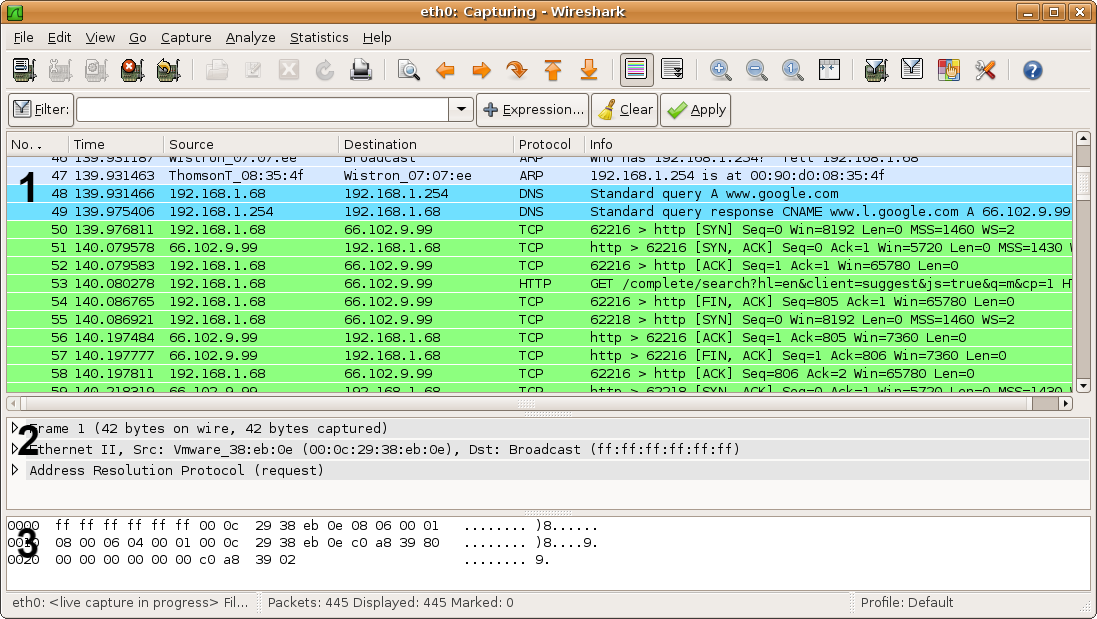Click the resize all columns icon
This screenshot has height=619, width=1097.
click(x=829, y=70)
